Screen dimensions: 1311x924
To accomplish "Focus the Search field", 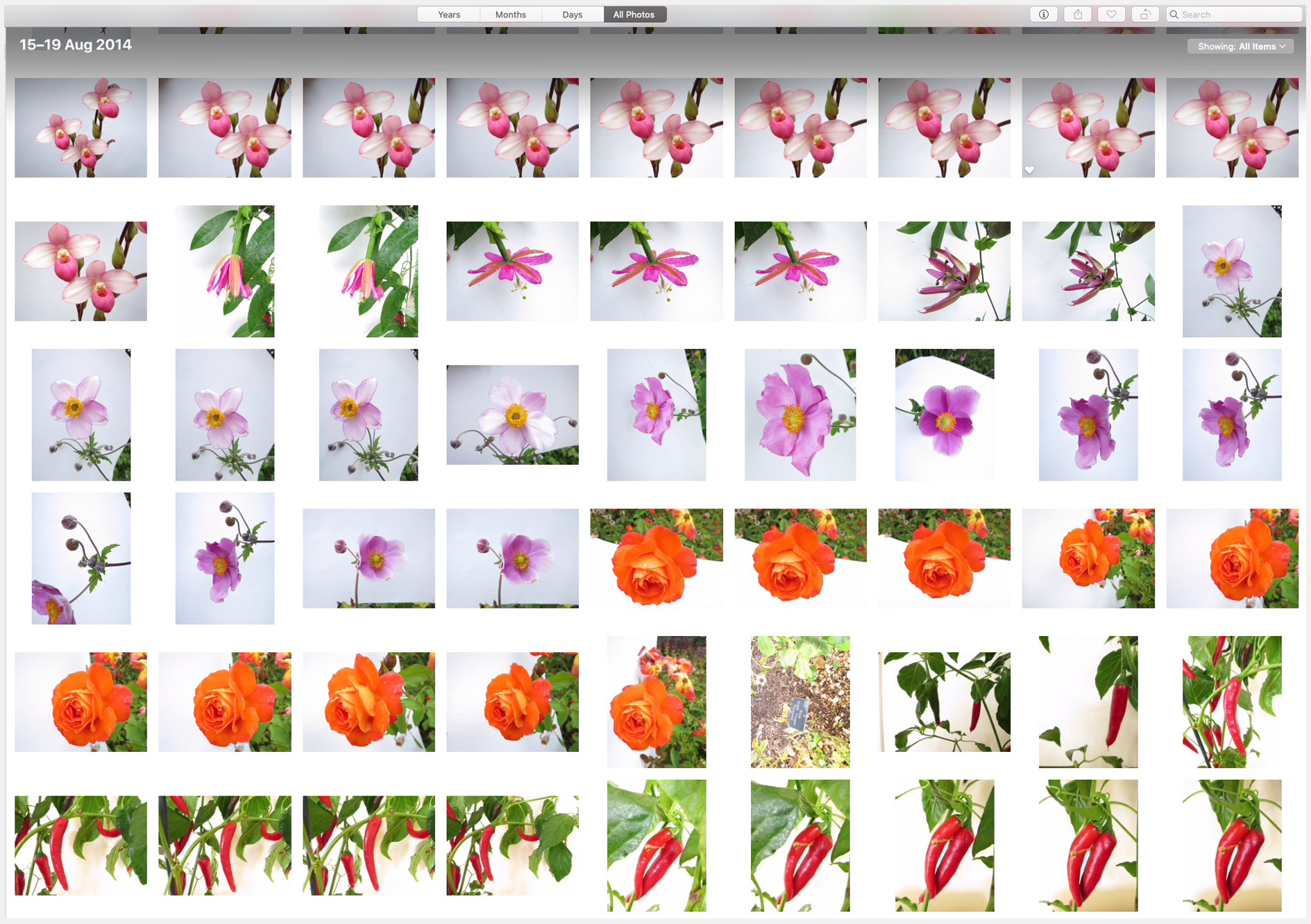I will tap(1233, 15).
